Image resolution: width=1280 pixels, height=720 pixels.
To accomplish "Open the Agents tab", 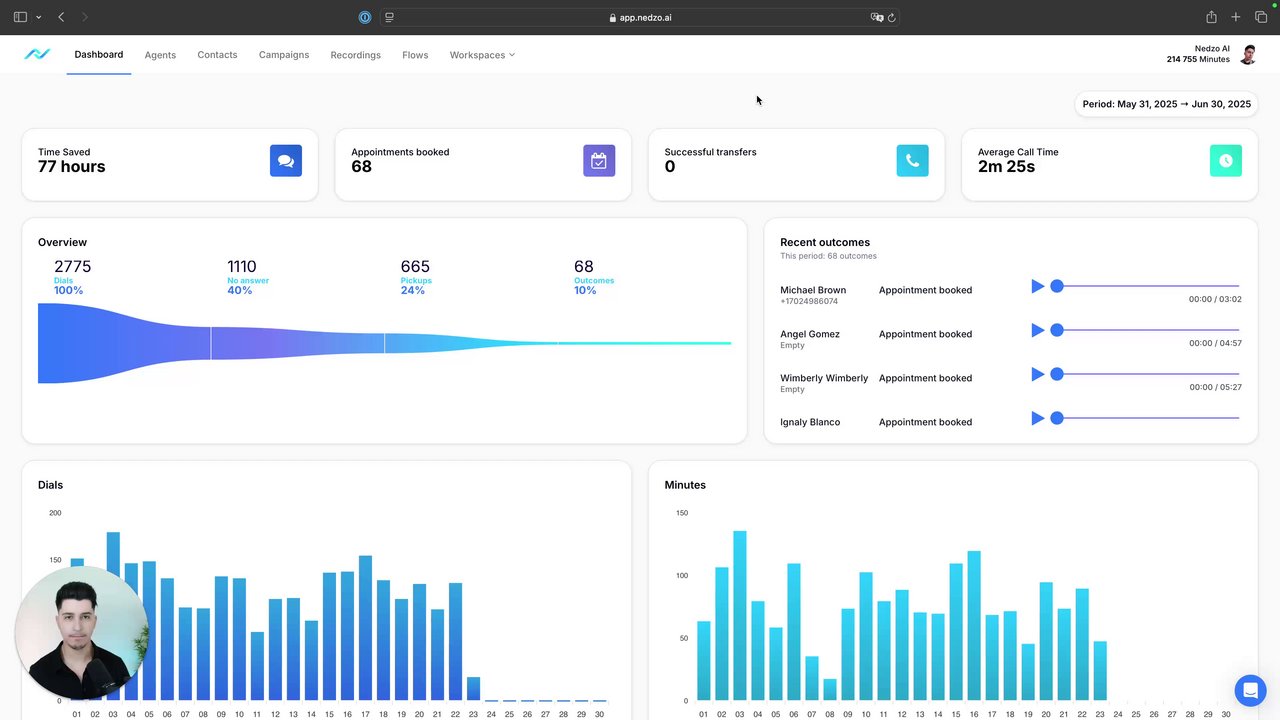I will (x=160, y=55).
